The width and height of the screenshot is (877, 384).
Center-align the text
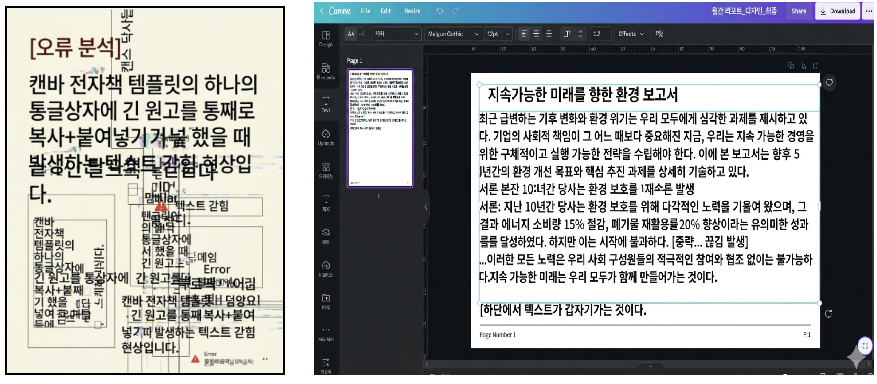[536, 34]
